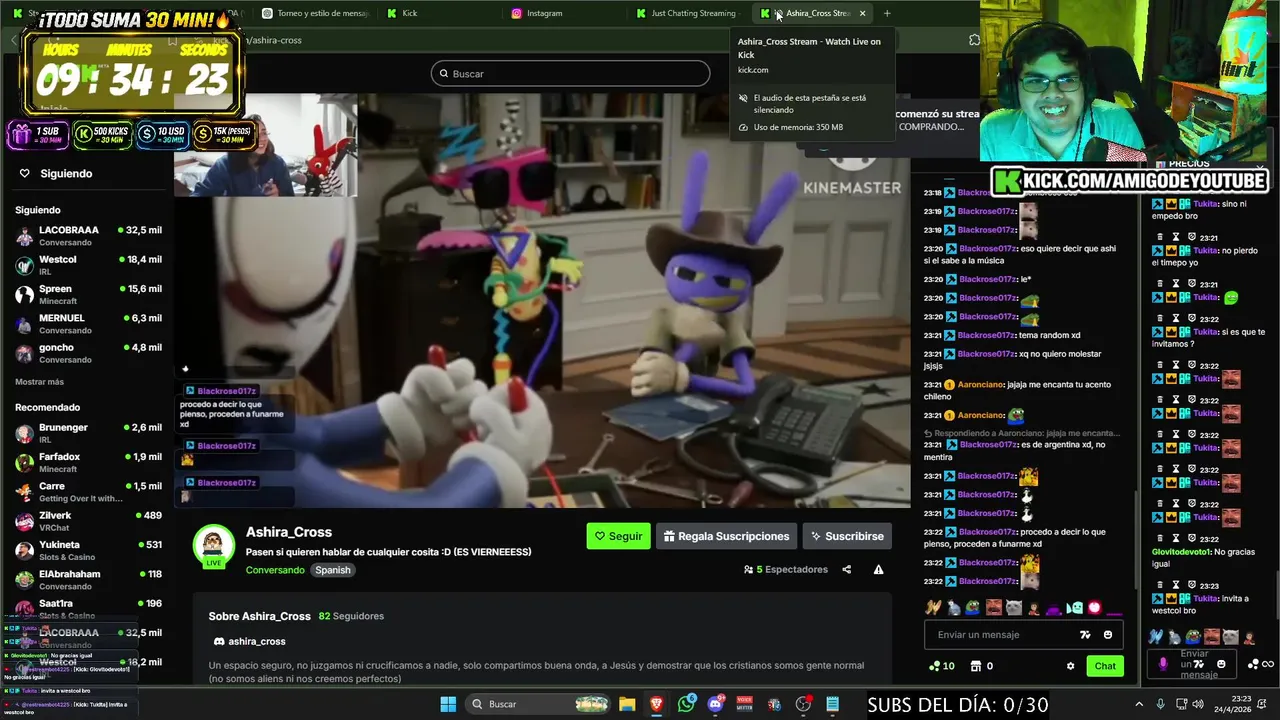Click the Spanish language tag
1280x720 pixels.
tap(333, 570)
